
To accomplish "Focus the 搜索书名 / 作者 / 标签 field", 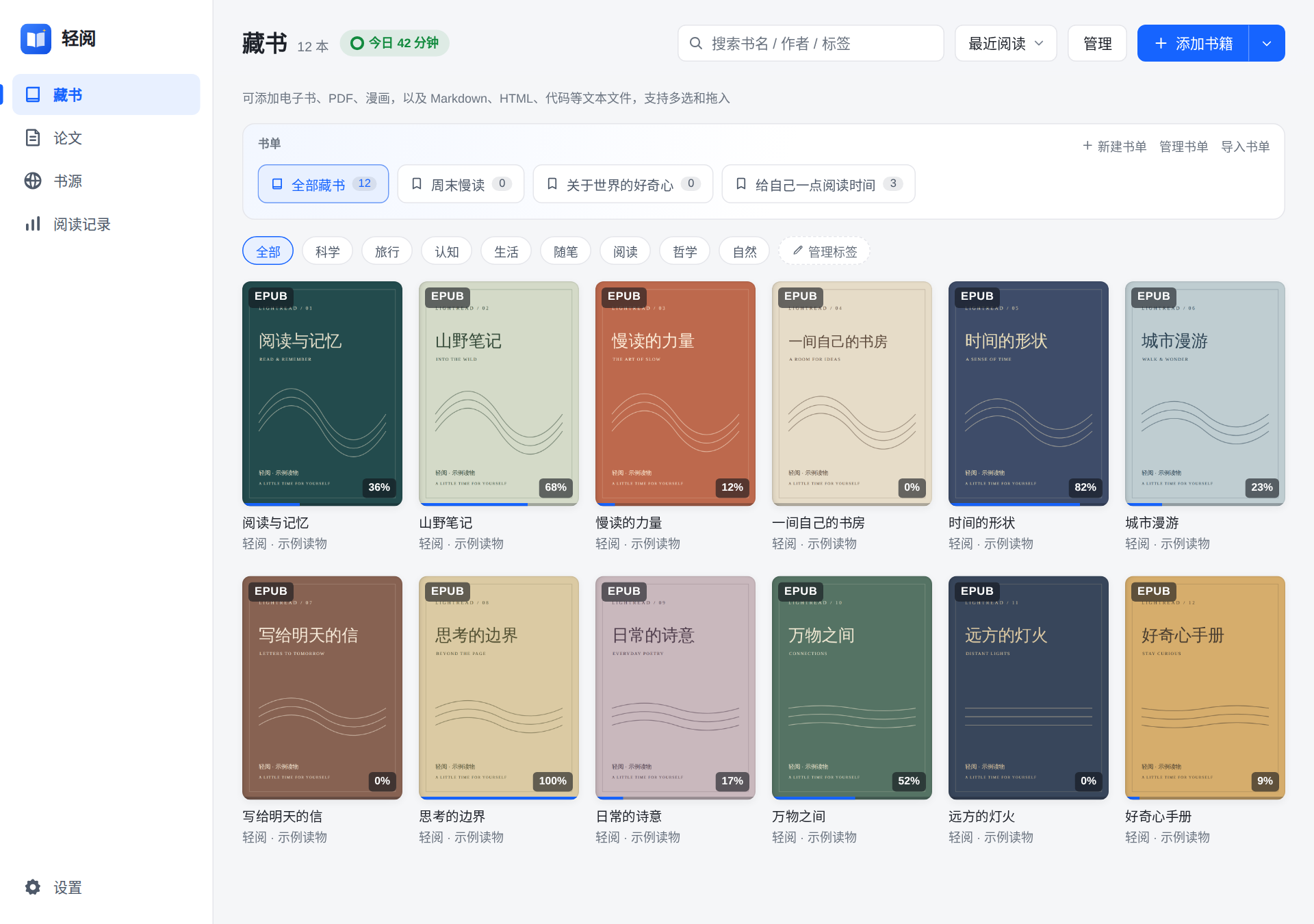I will [811, 43].
